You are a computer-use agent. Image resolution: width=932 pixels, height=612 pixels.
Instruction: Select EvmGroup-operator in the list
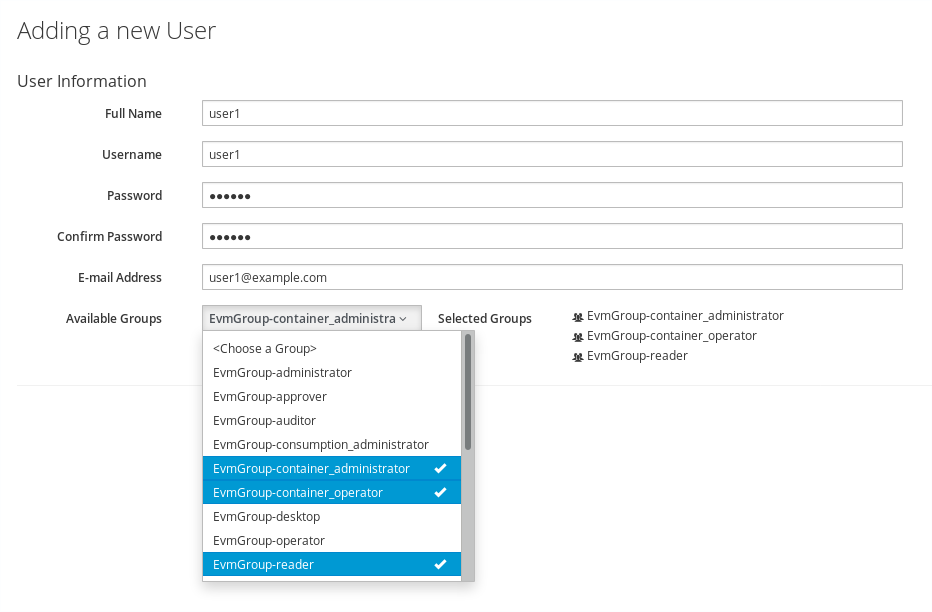(x=269, y=541)
